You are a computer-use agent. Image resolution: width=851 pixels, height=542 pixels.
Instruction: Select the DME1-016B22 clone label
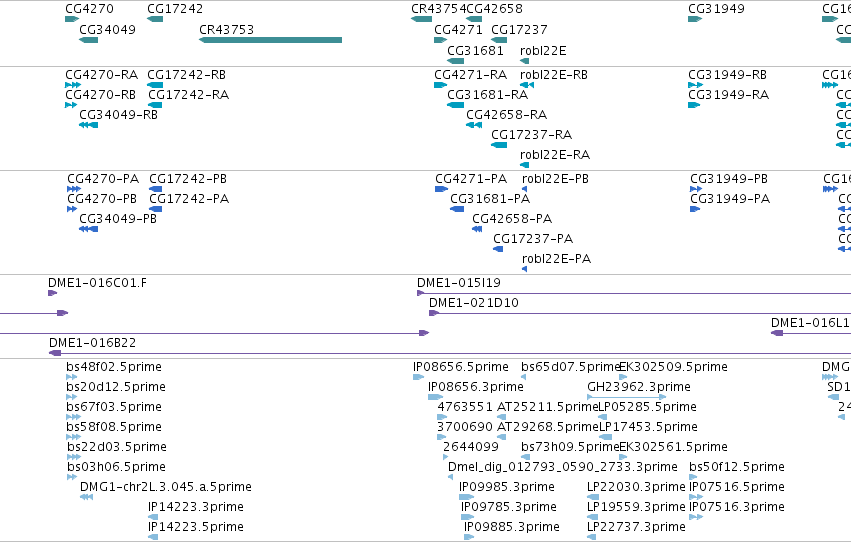pos(92,343)
